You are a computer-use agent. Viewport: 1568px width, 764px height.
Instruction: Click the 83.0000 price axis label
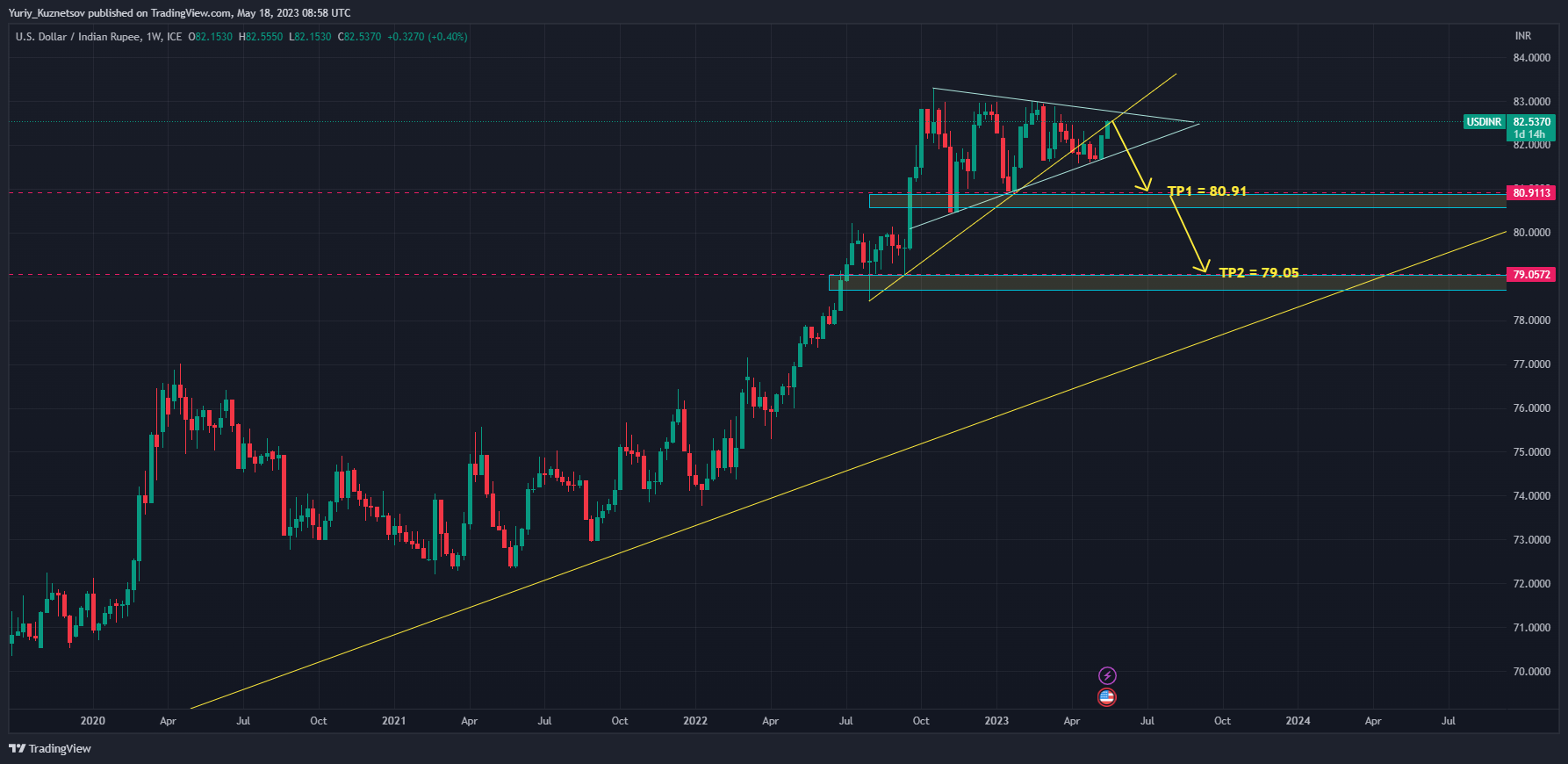(1531, 102)
